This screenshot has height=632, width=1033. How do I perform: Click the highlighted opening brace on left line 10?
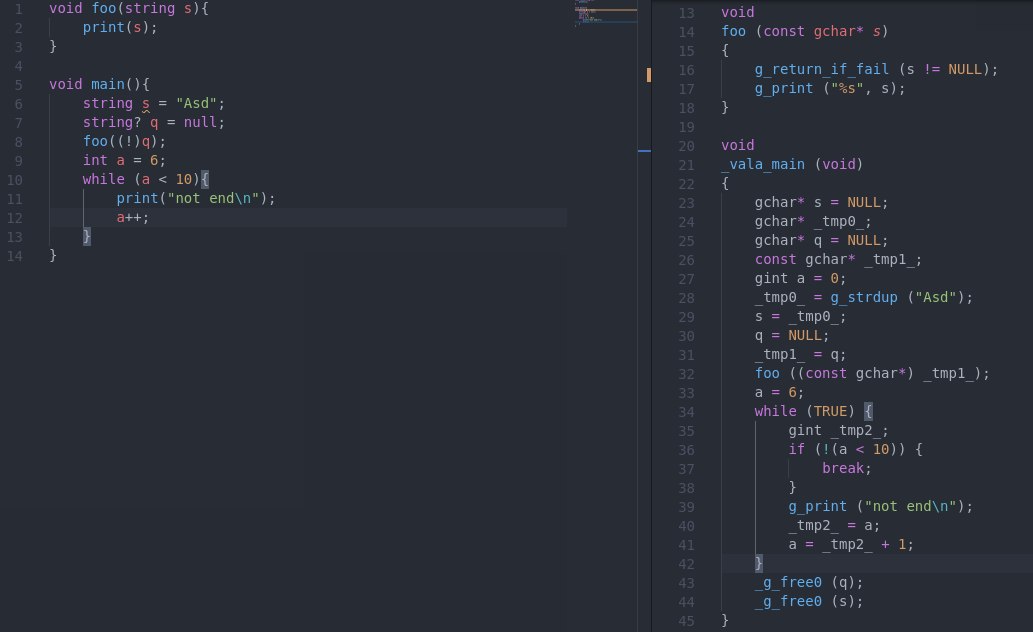(x=205, y=179)
